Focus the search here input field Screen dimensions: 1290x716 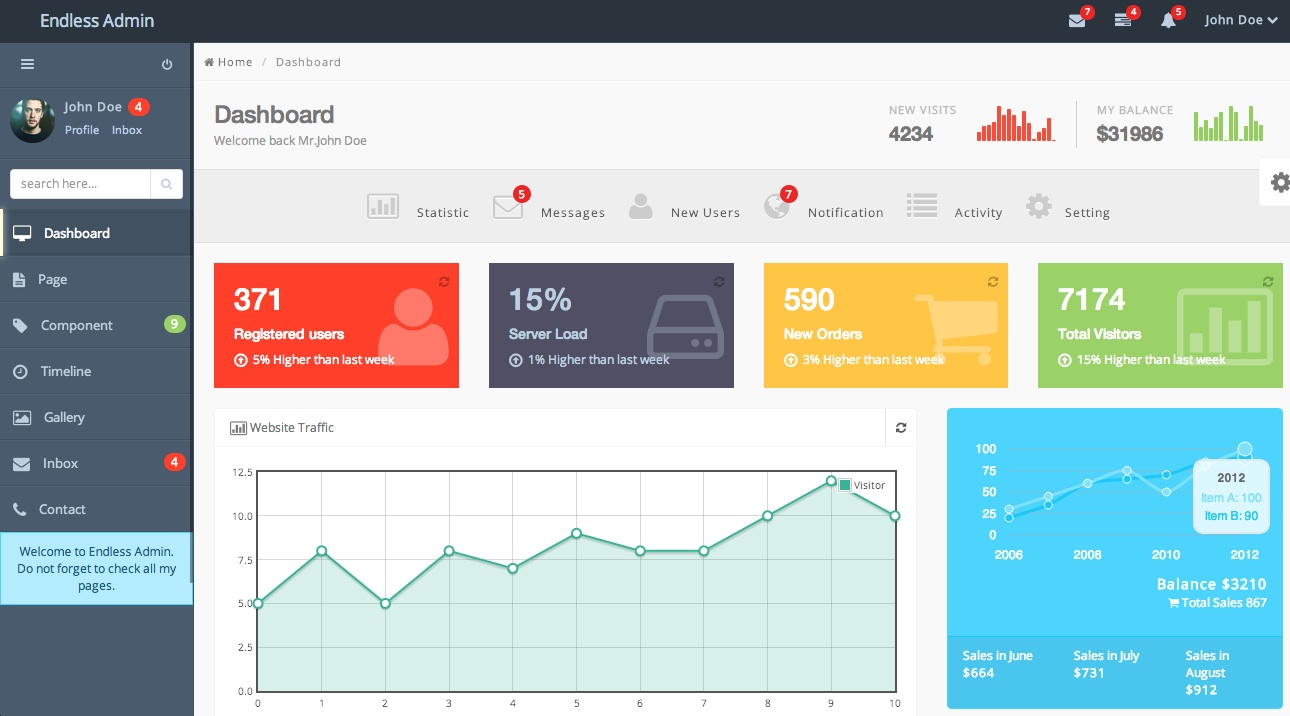click(x=80, y=184)
